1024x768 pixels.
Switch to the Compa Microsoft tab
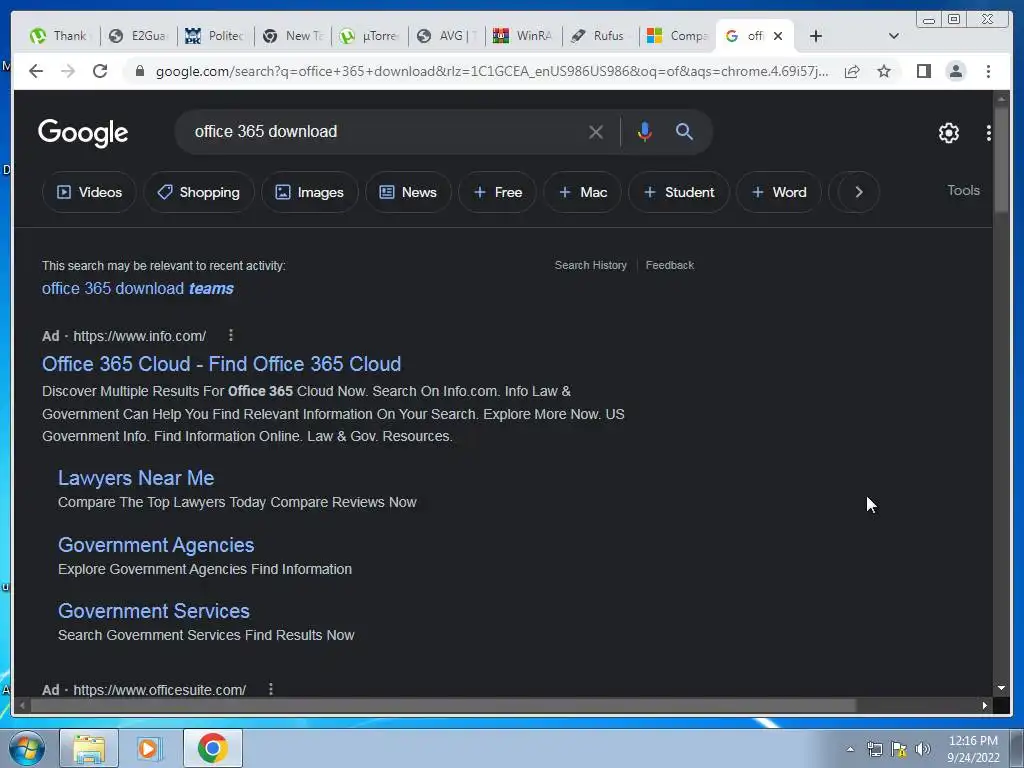(677, 36)
